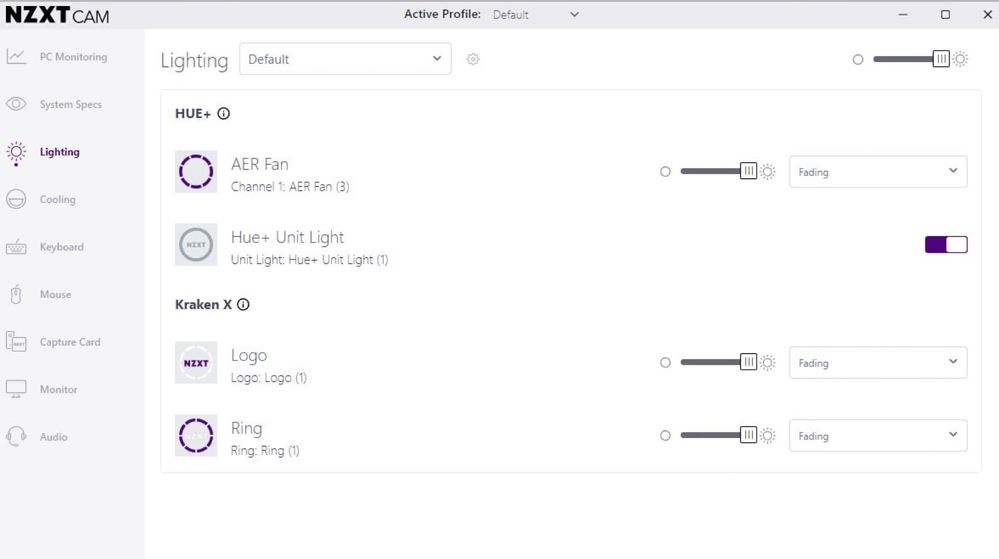Click the global minimum brightness circle icon
Viewport: 999px width, 559px height.
[858, 59]
